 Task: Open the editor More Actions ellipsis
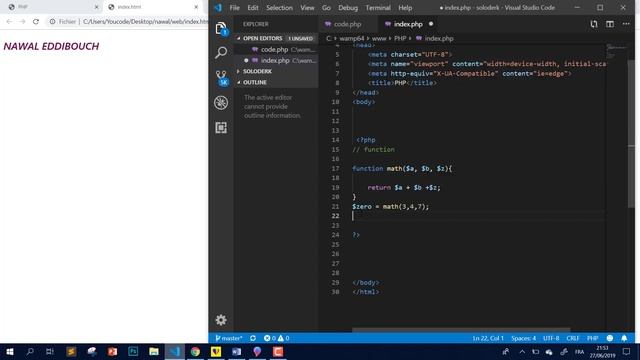[626, 24]
